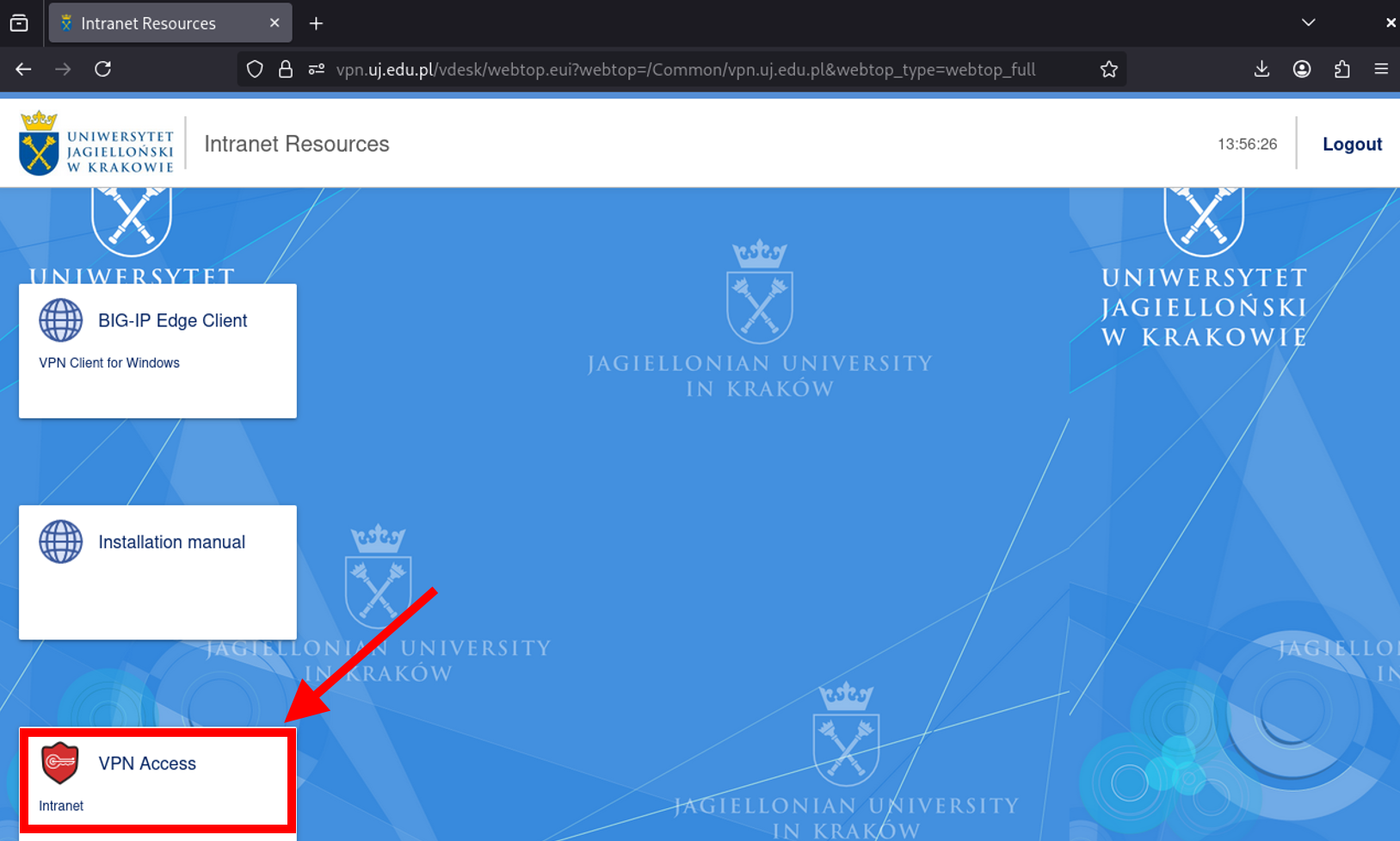The image size is (1400, 841).
Task: Click the VPN Access red shield icon
Action: point(60,764)
